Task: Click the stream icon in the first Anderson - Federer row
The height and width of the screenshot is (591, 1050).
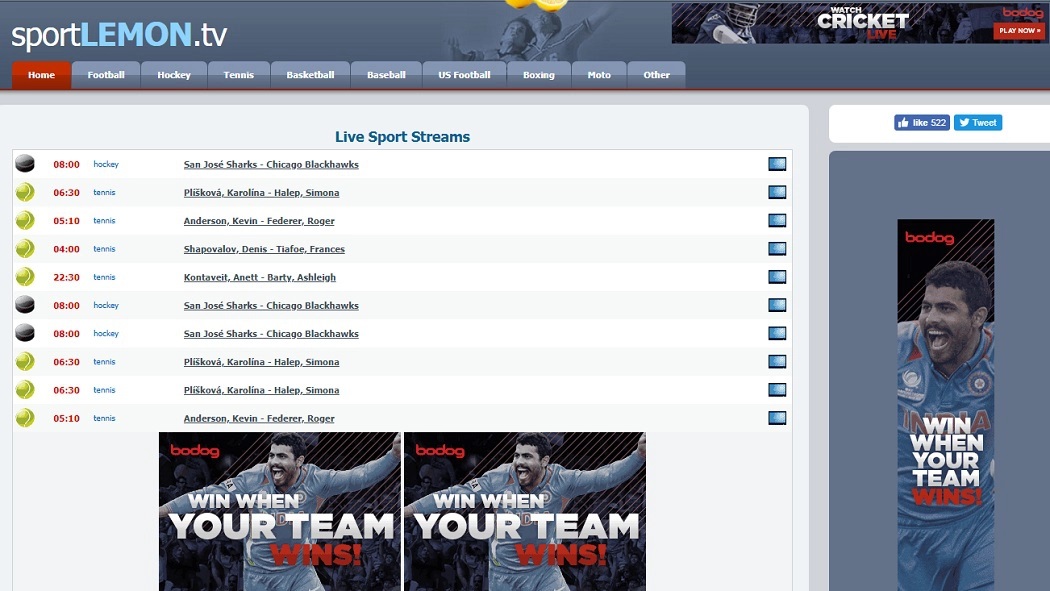Action: tap(777, 220)
